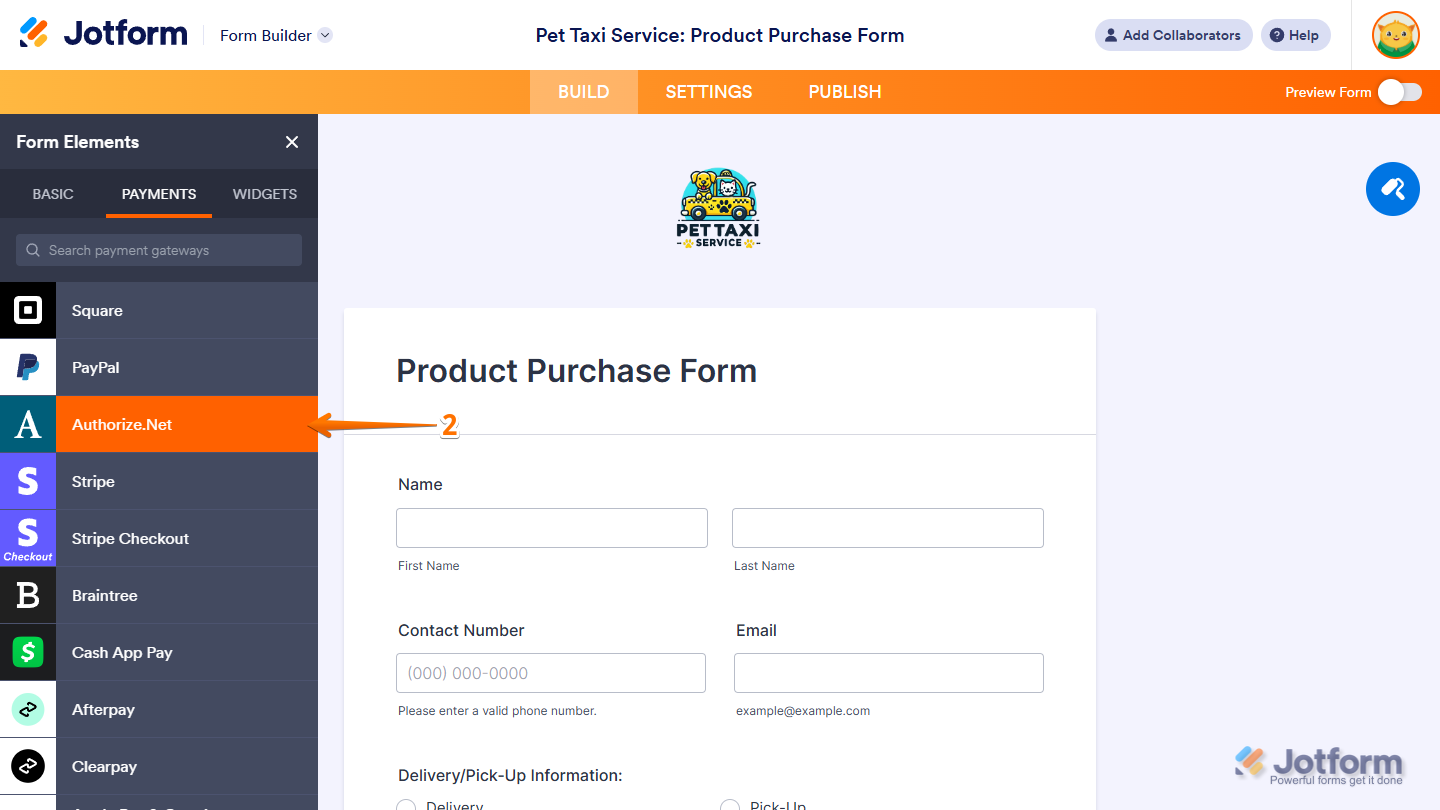
Task: Click the Jotform logo in header
Action: [104, 35]
